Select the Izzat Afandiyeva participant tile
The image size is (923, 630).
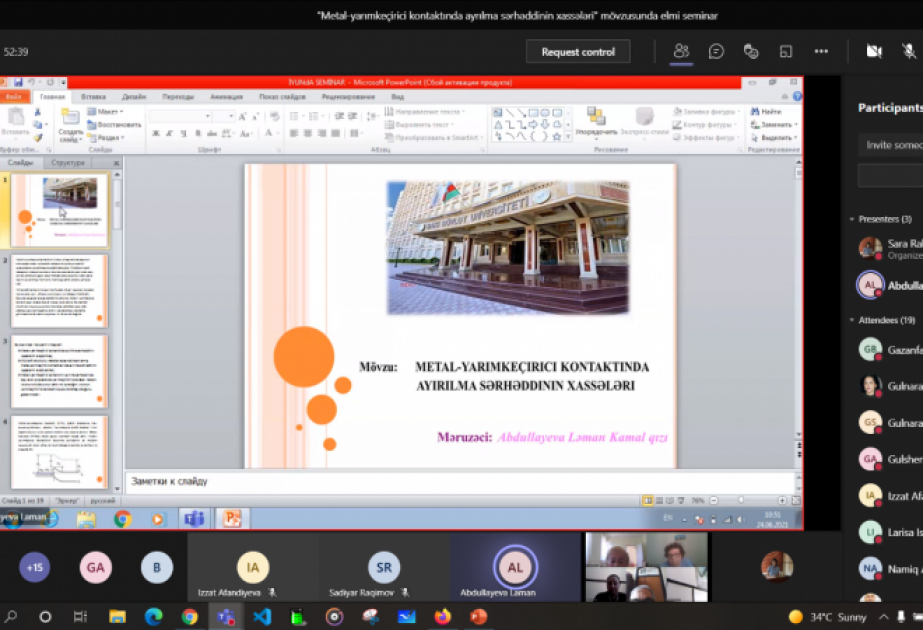[x=253, y=568]
